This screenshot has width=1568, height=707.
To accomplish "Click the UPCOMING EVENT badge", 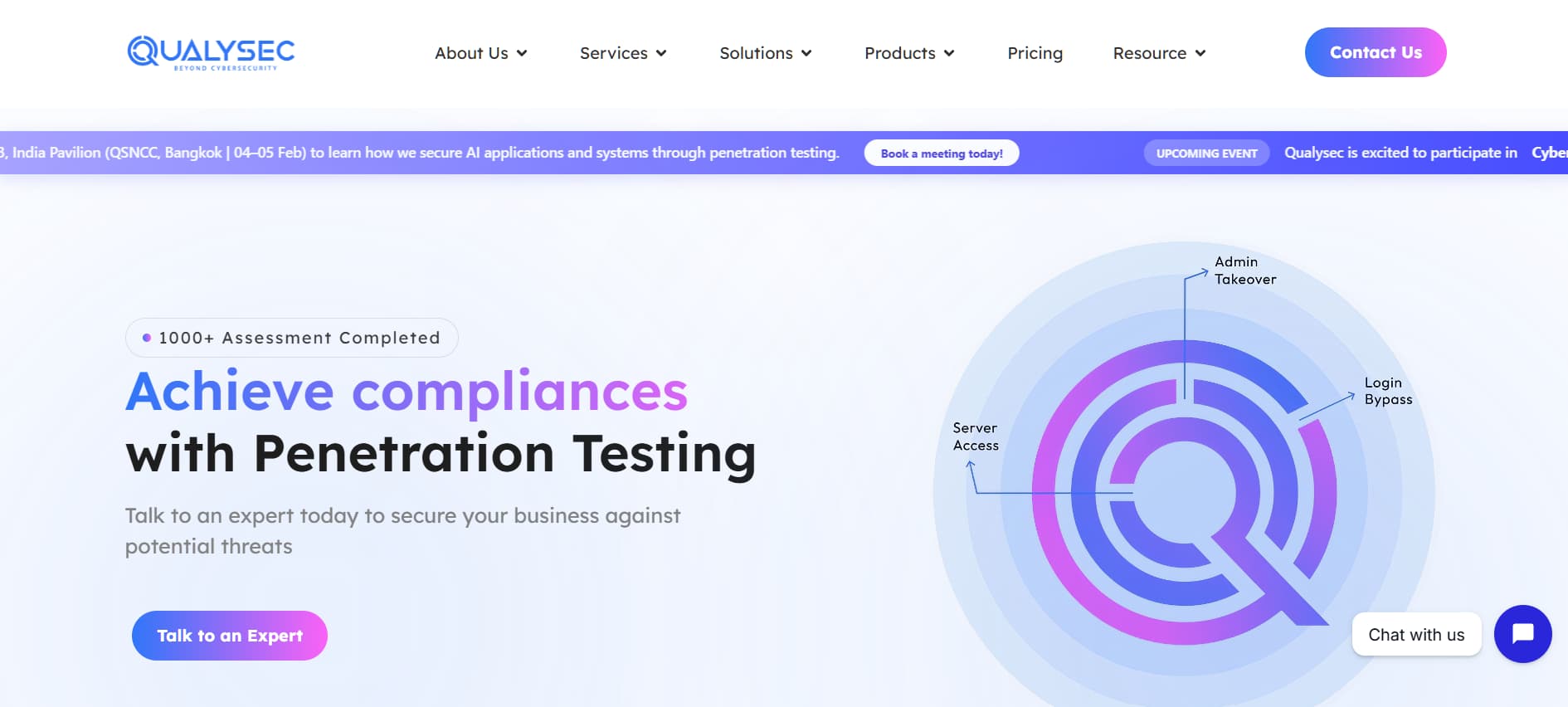I will click(1206, 153).
